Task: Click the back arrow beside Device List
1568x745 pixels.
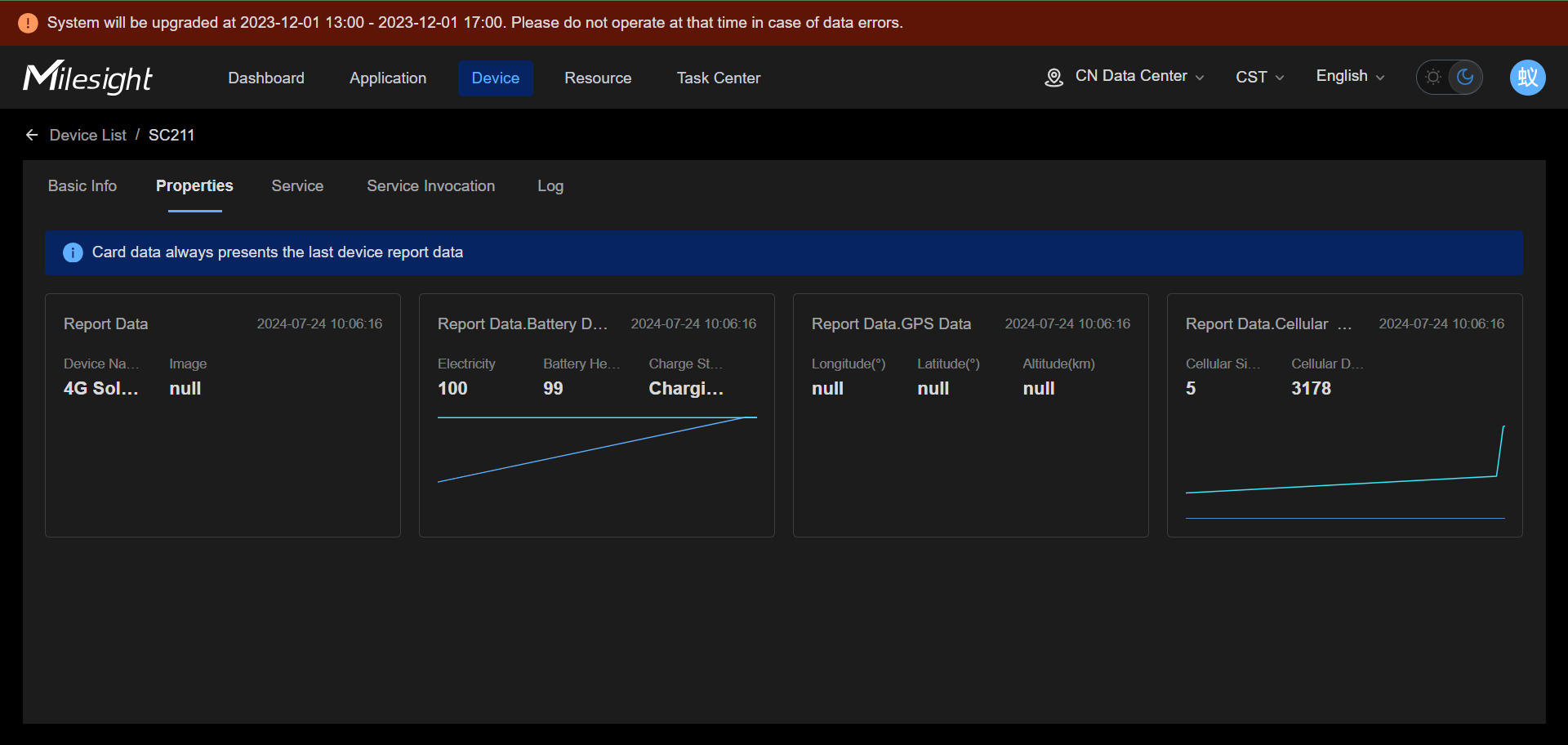Action: coord(32,135)
